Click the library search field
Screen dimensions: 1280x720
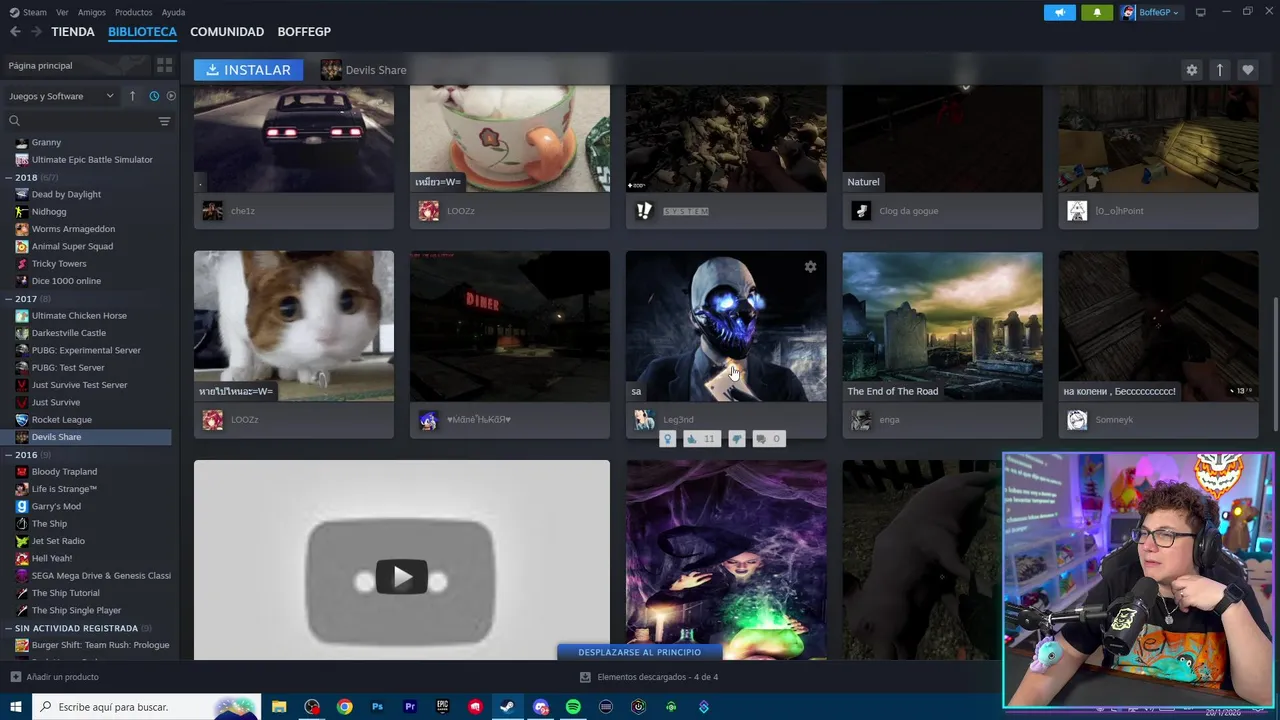point(80,121)
